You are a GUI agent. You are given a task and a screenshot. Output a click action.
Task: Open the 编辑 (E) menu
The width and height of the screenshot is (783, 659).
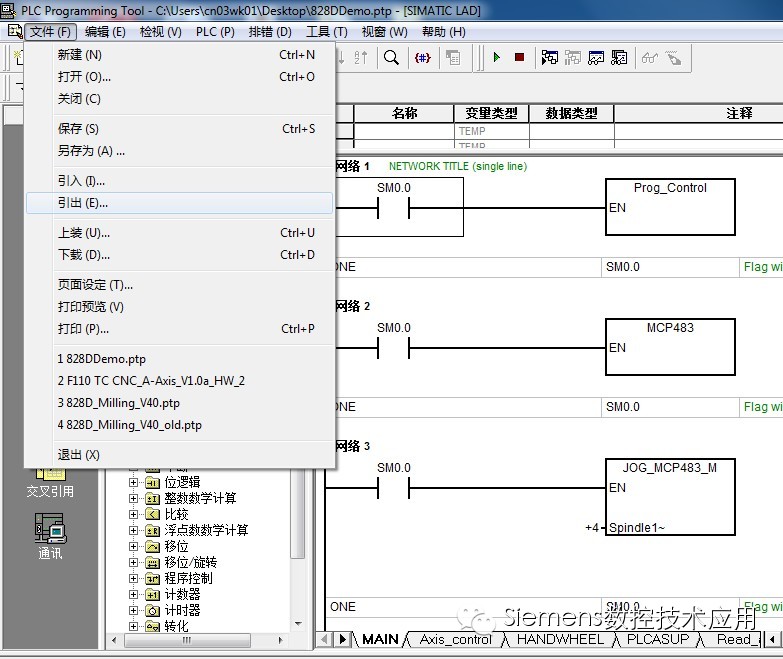105,32
